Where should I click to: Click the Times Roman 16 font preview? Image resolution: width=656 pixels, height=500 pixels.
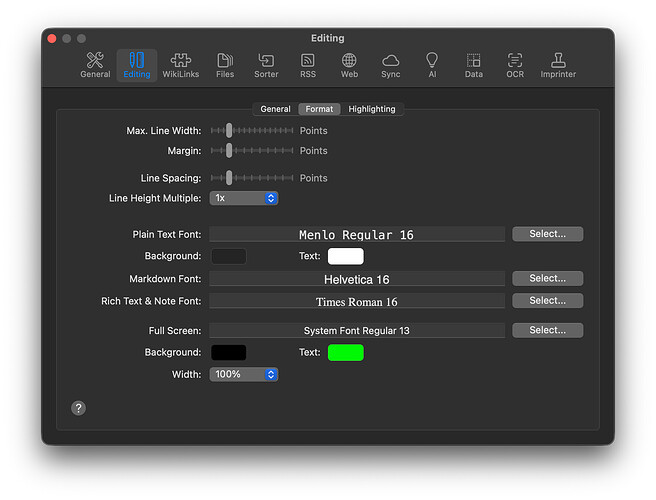coord(357,301)
